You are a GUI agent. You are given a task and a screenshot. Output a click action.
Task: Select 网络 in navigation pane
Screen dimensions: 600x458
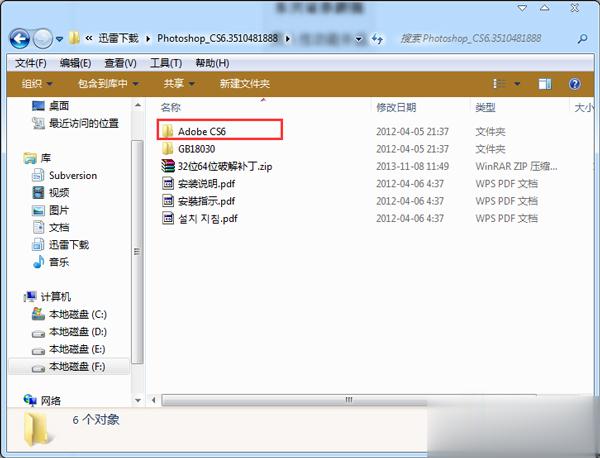tap(51, 401)
